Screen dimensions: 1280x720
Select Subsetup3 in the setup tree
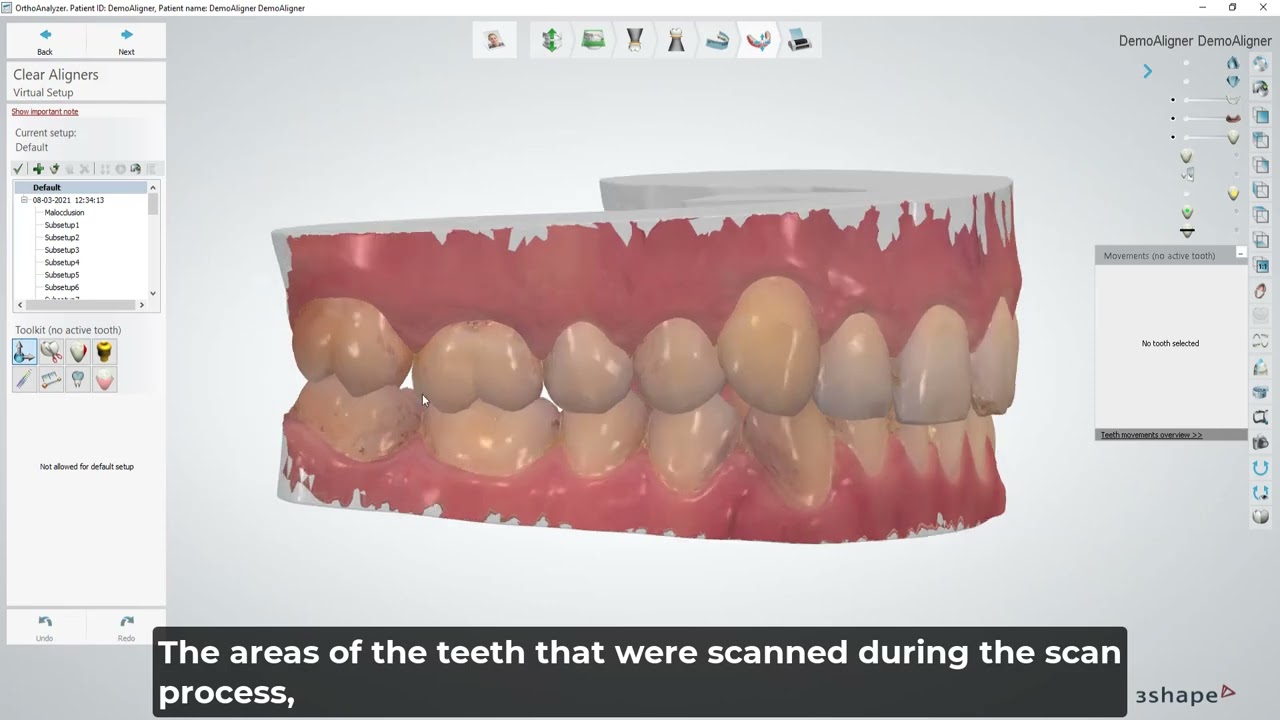point(62,250)
